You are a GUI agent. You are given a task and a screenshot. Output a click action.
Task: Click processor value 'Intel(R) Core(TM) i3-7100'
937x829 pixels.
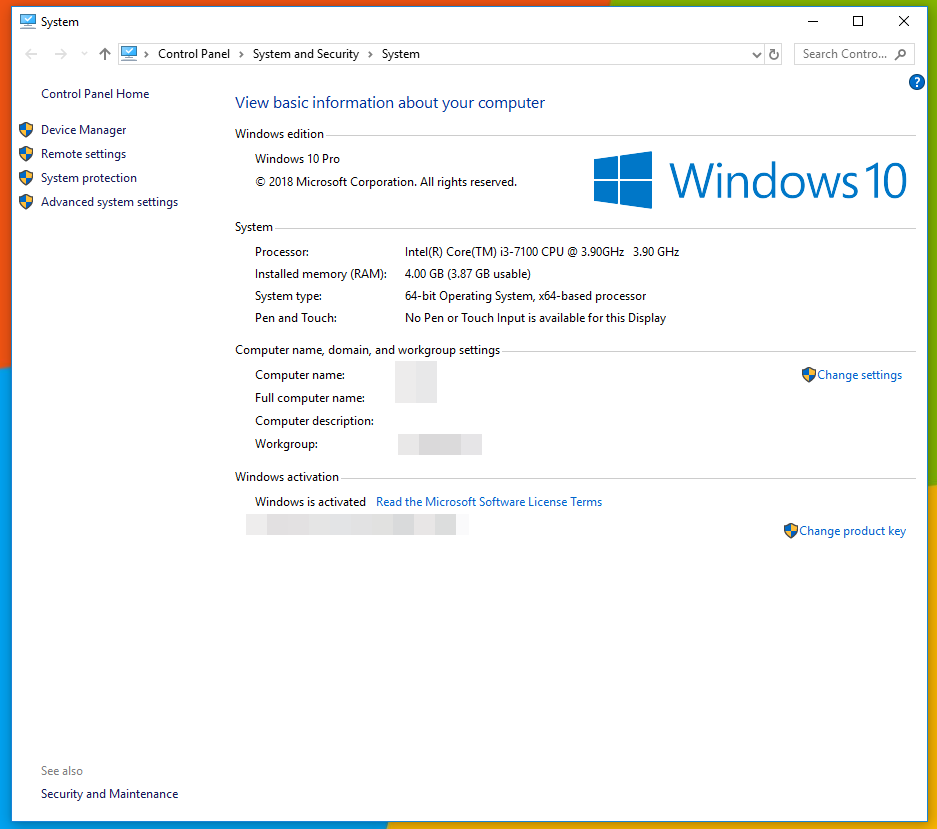pos(541,252)
